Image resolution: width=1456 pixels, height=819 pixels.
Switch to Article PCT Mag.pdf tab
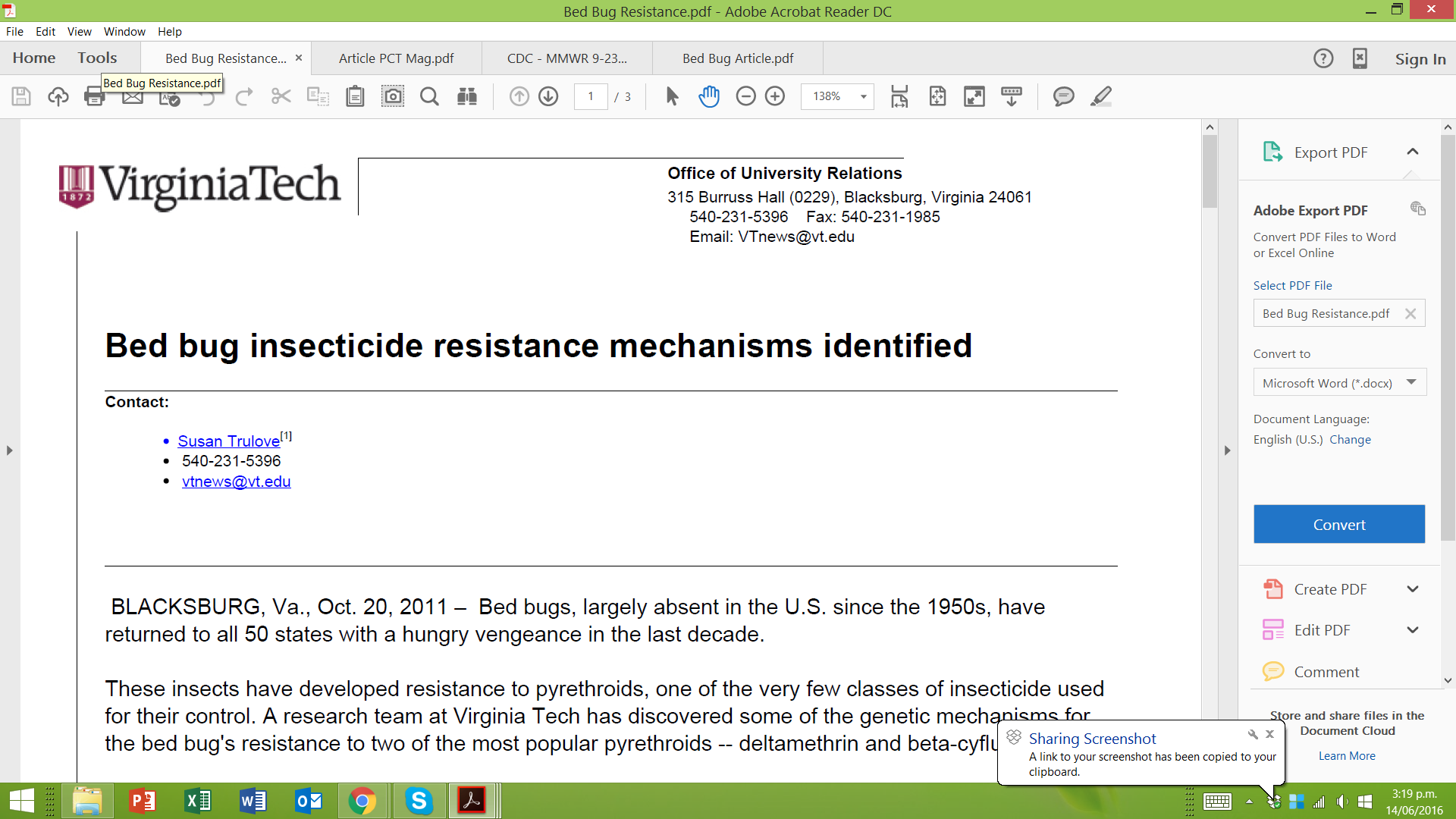click(x=396, y=58)
